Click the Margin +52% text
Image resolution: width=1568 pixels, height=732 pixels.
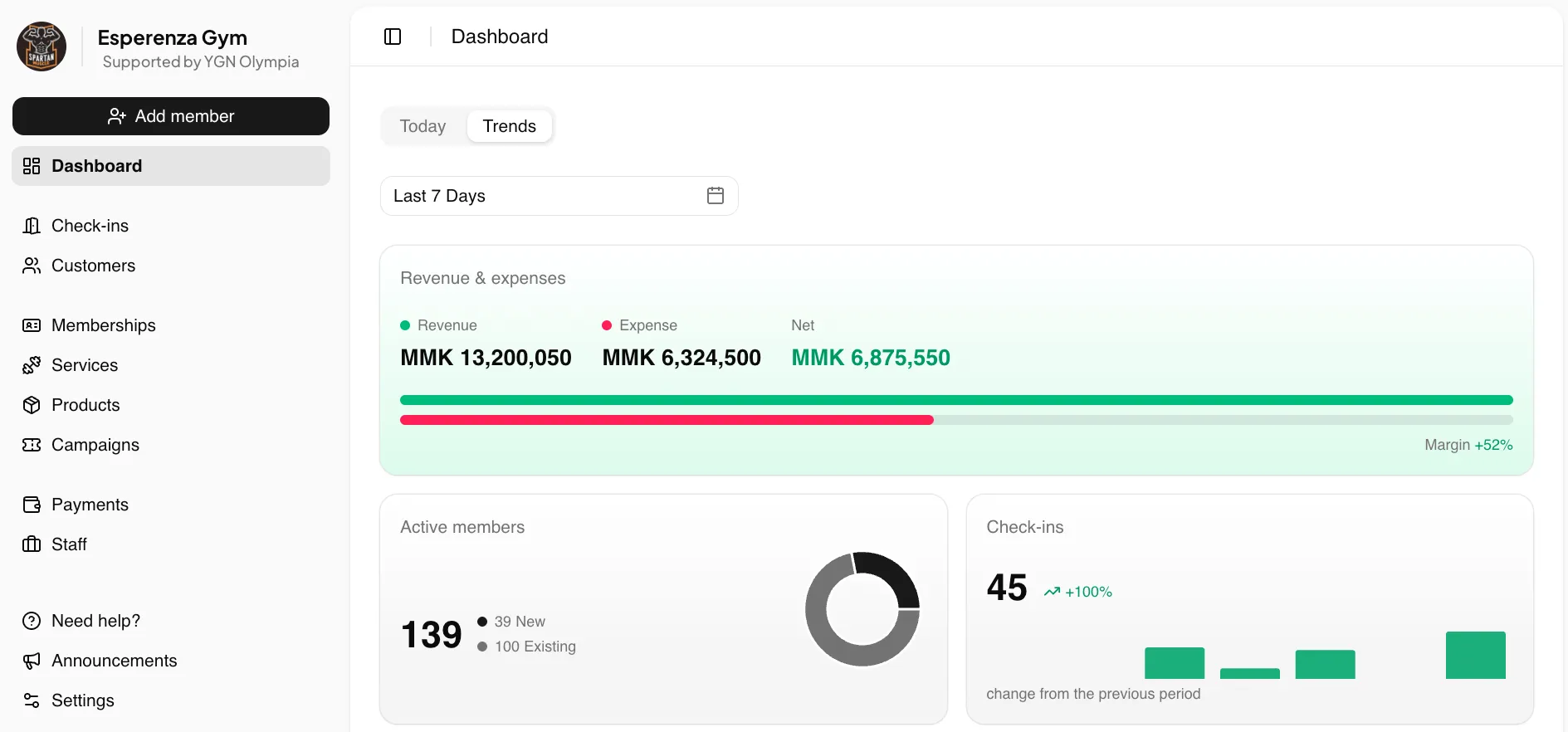click(x=1468, y=445)
